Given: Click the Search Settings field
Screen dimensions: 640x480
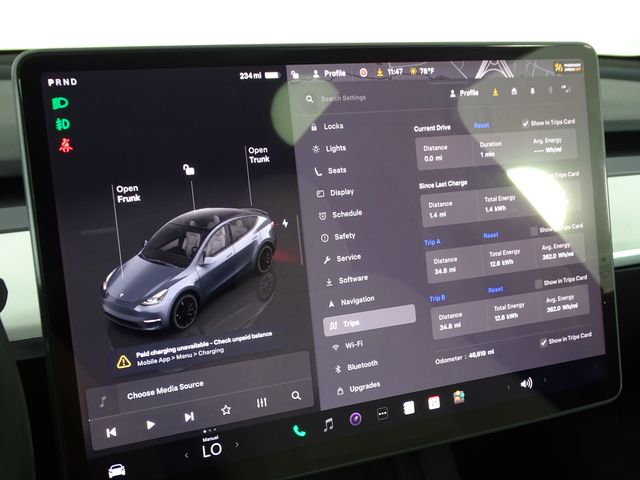Looking at the screenshot, I should 343,98.
